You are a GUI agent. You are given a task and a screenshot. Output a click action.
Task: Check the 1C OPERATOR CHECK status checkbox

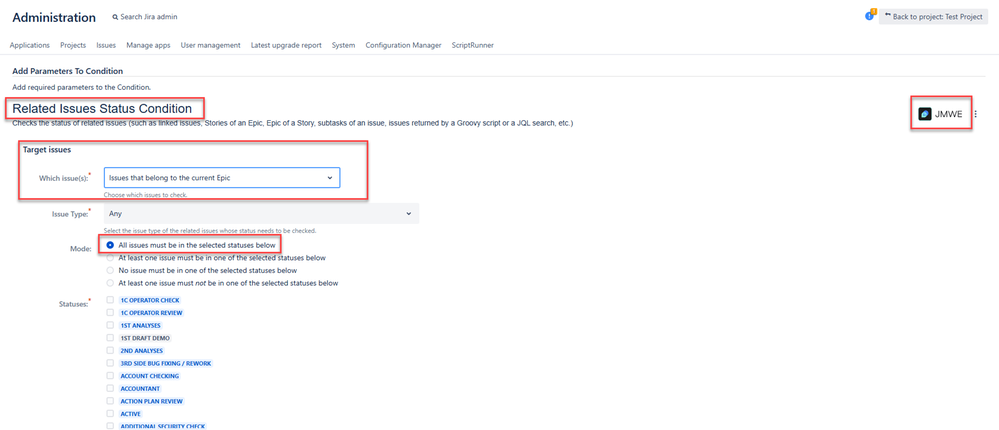[x=110, y=299]
